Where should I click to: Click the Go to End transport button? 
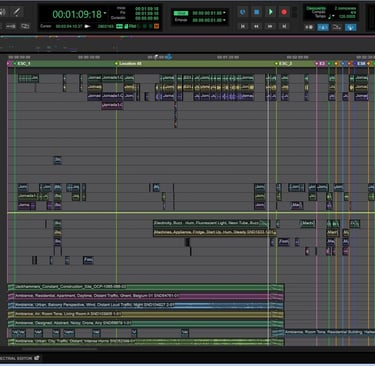(x=284, y=26)
